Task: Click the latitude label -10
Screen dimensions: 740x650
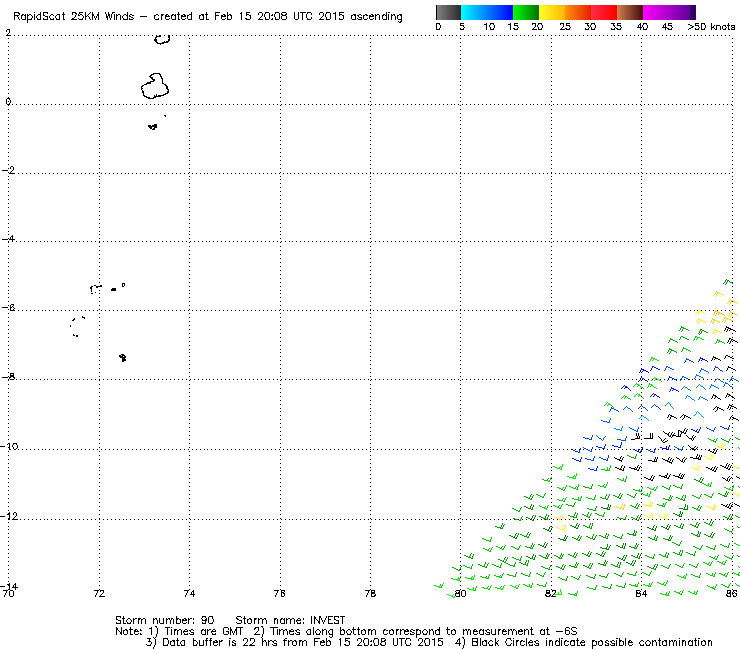Action: tap(9, 446)
